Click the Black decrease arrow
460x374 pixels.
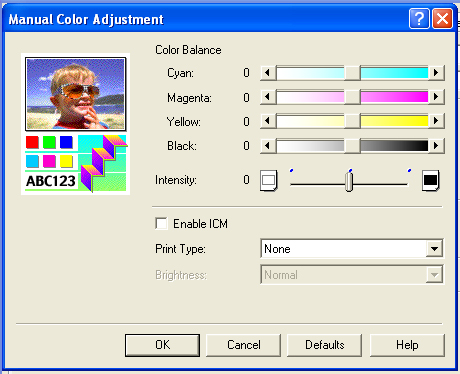pyautogui.click(x=268, y=146)
